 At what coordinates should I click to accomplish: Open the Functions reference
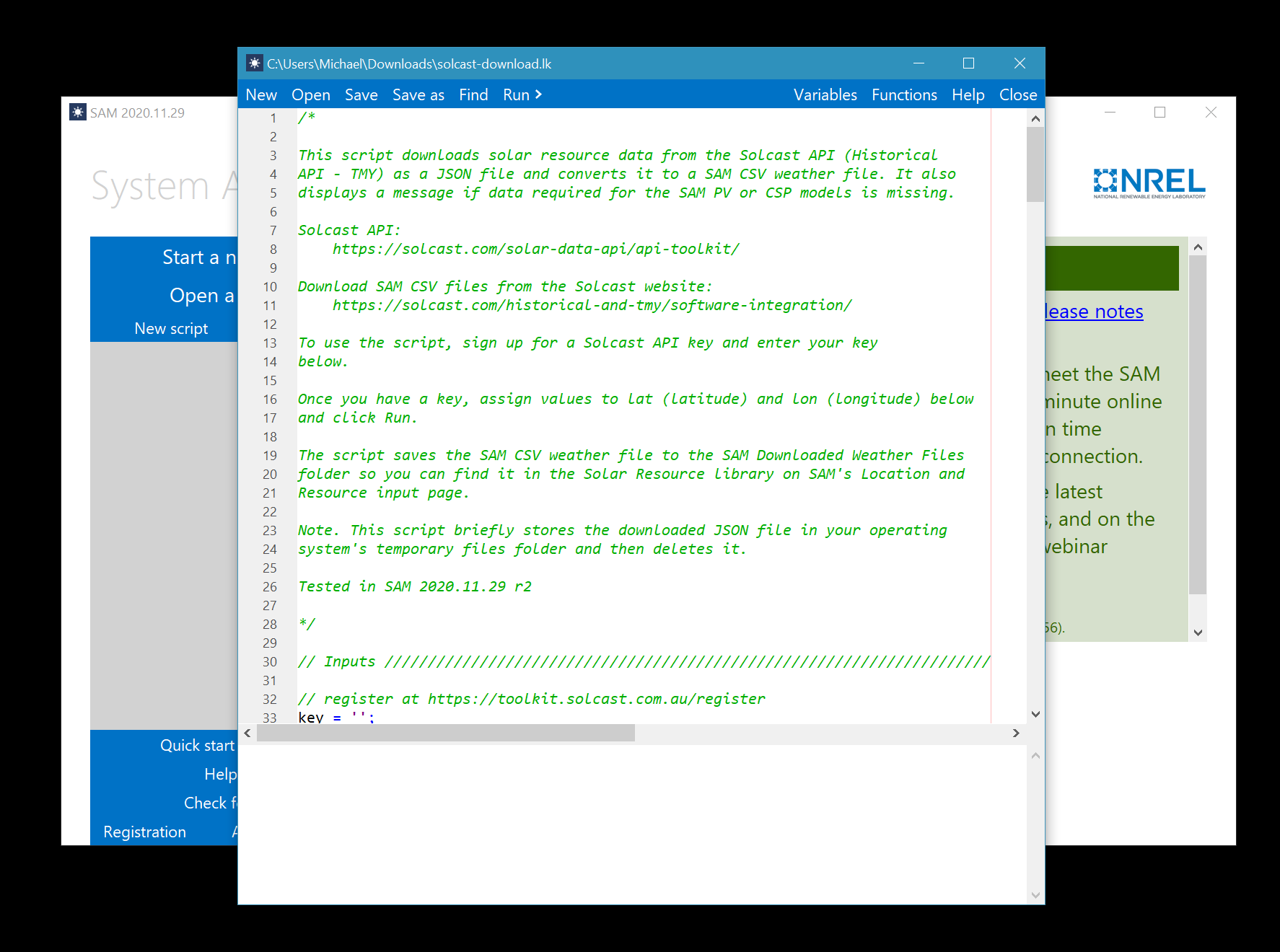pyautogui.click(x=904, y=94)
